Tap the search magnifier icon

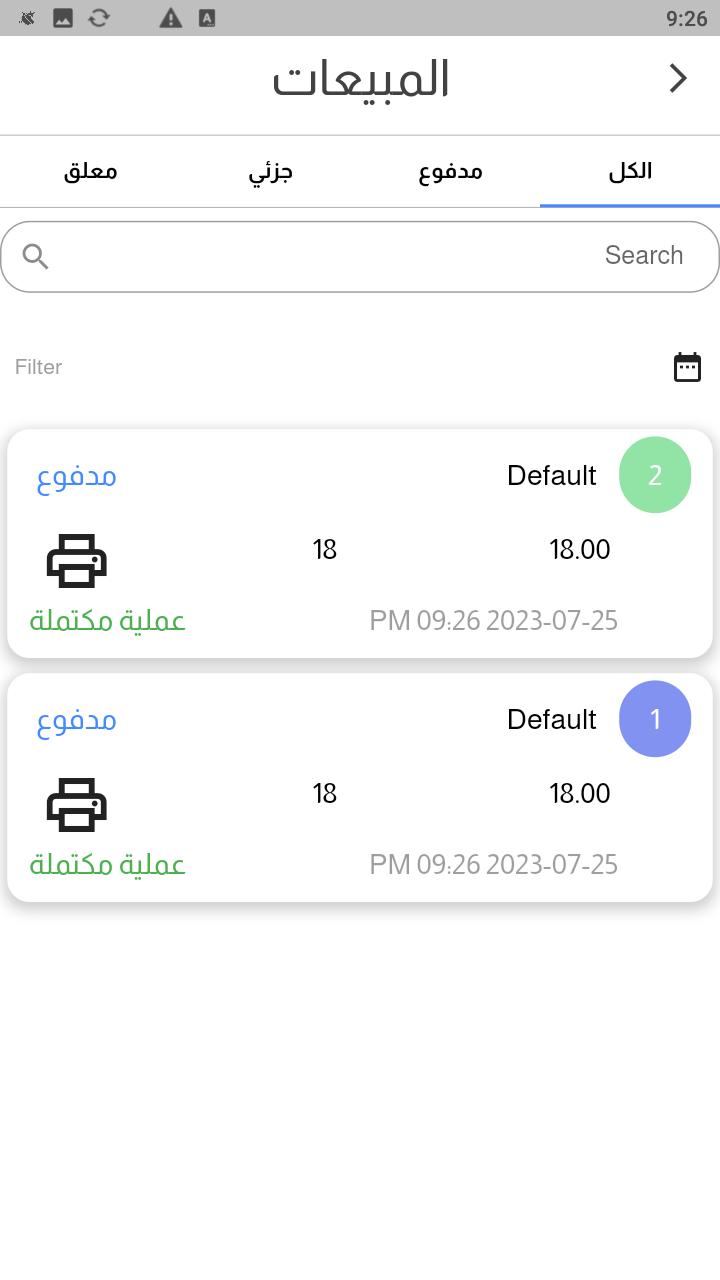click(x=36, y=257)
